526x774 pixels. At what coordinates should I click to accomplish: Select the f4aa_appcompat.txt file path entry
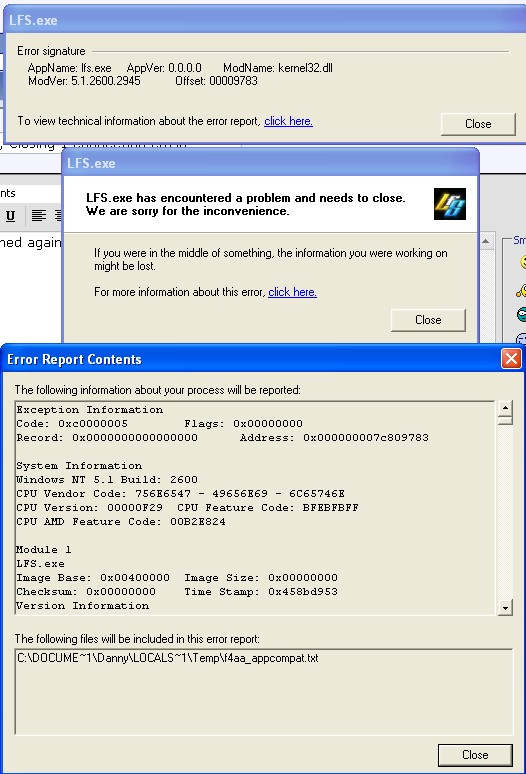pos(168,658)
